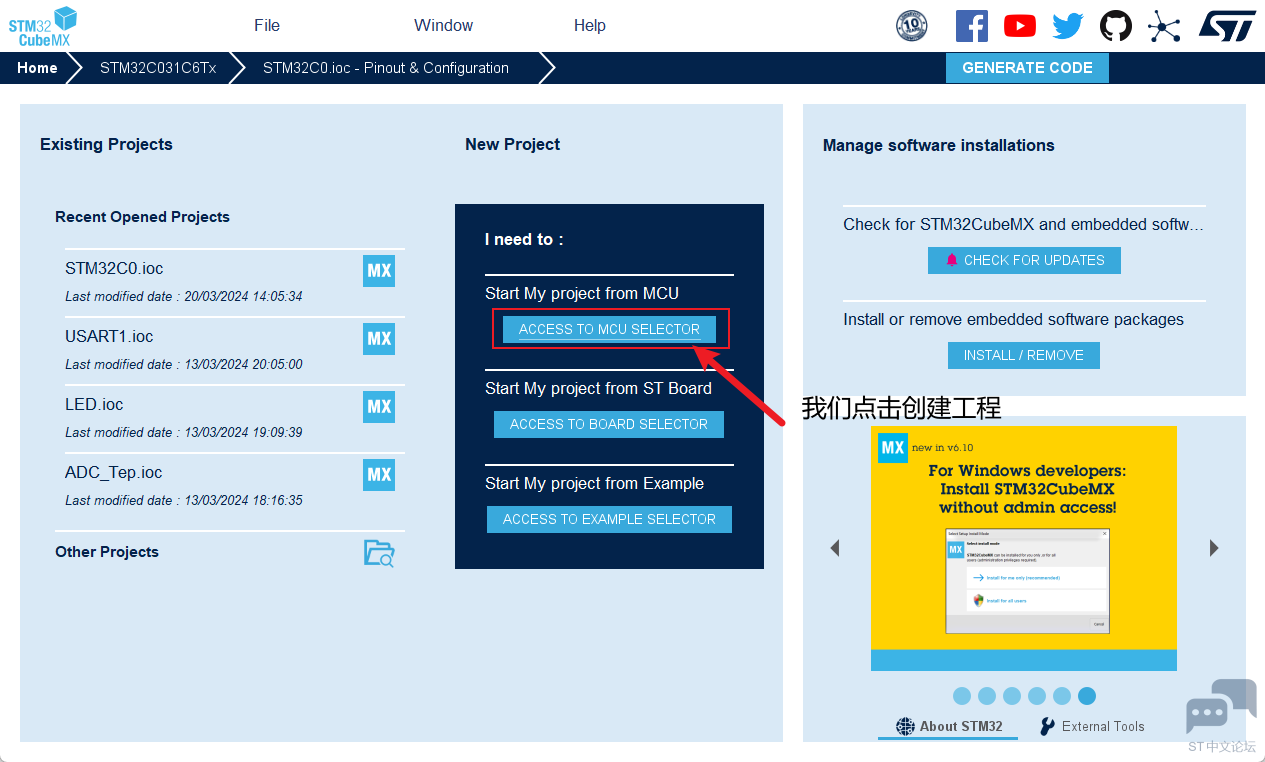Click the STM32CubeMX install banner image
1265x762 pixels.
(x=1024, y=548)
